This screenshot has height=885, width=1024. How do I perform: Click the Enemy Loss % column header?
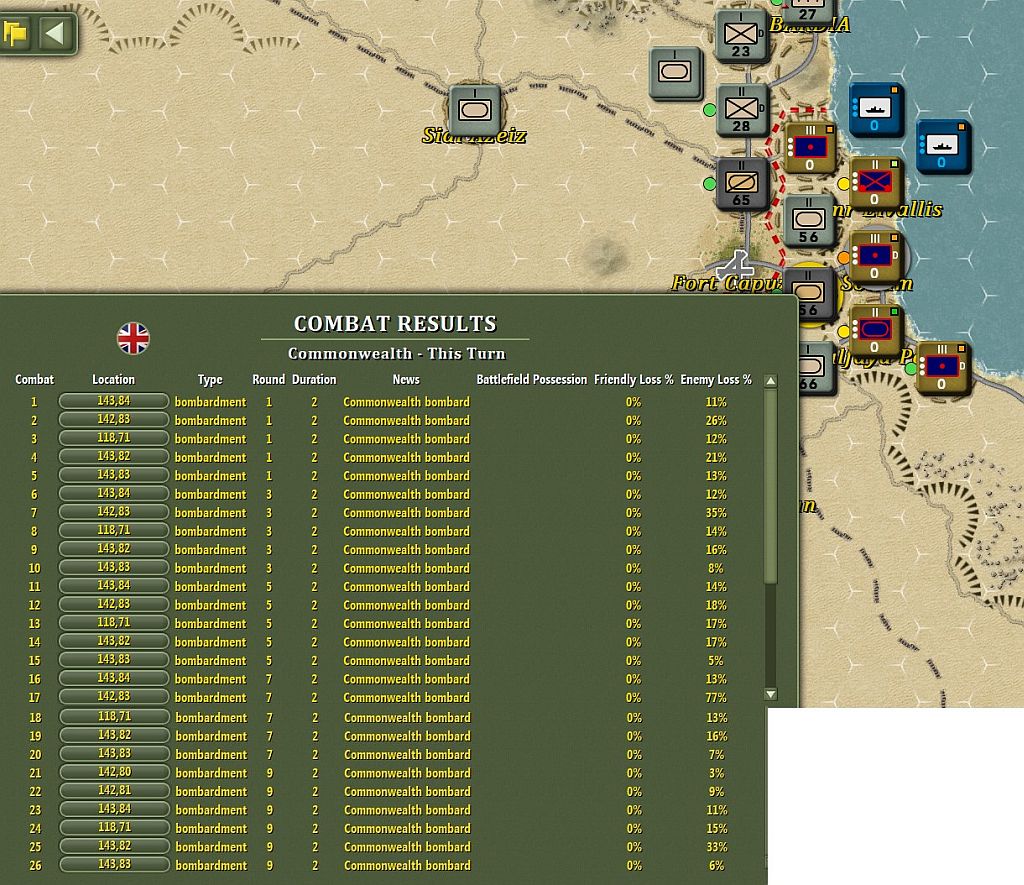(x=716, y=379)
